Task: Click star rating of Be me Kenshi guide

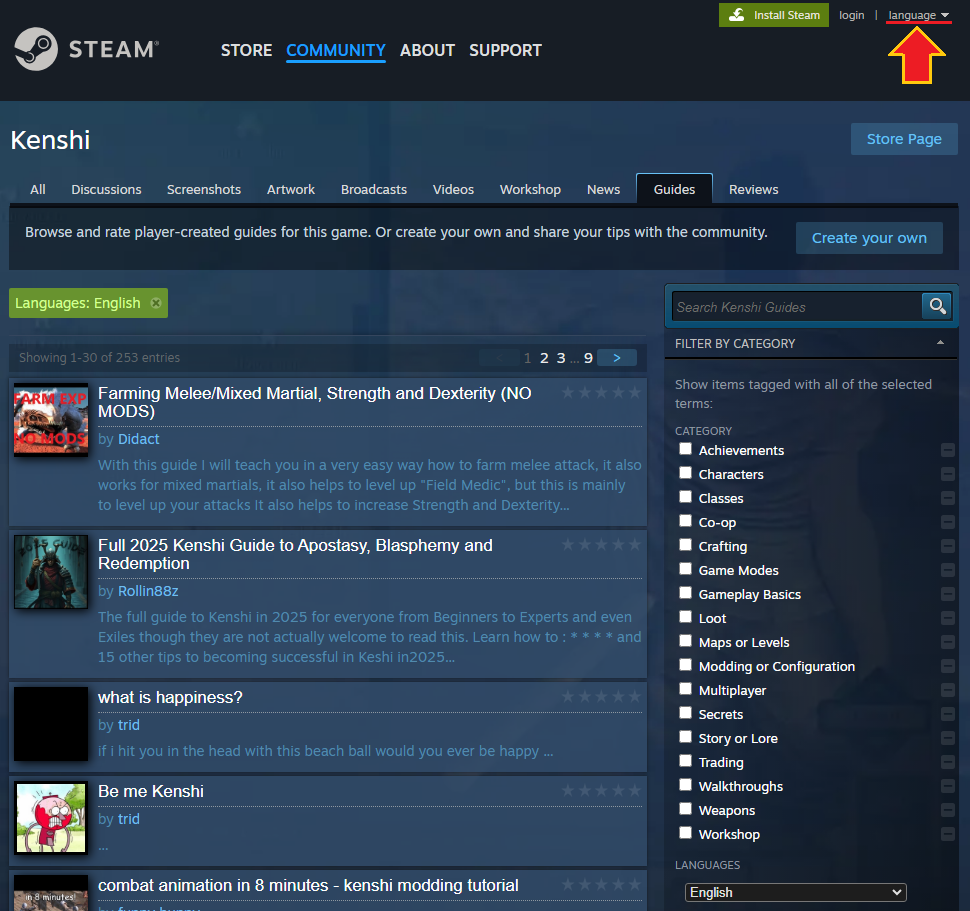Action: pyautogui.click(x=601, y=790)
